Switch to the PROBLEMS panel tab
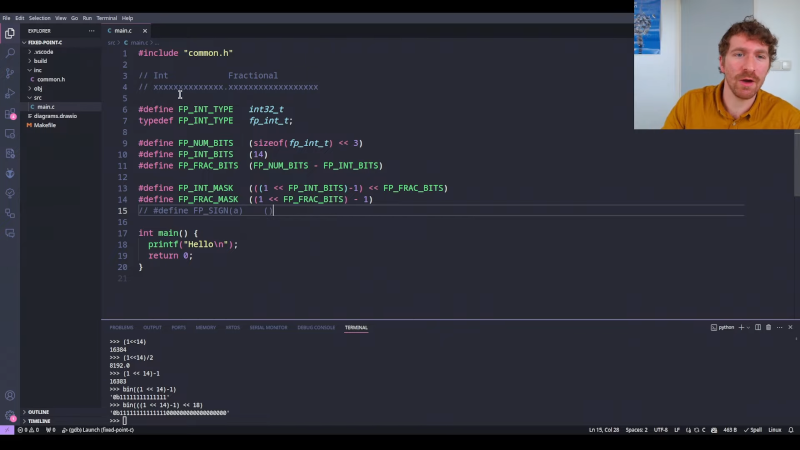This screenshot has height=450, width=800. click(121, 327)
